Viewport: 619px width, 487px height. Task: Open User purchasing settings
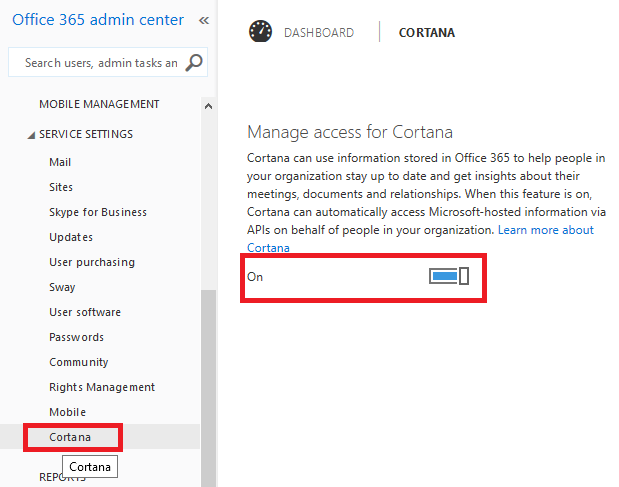92,262
